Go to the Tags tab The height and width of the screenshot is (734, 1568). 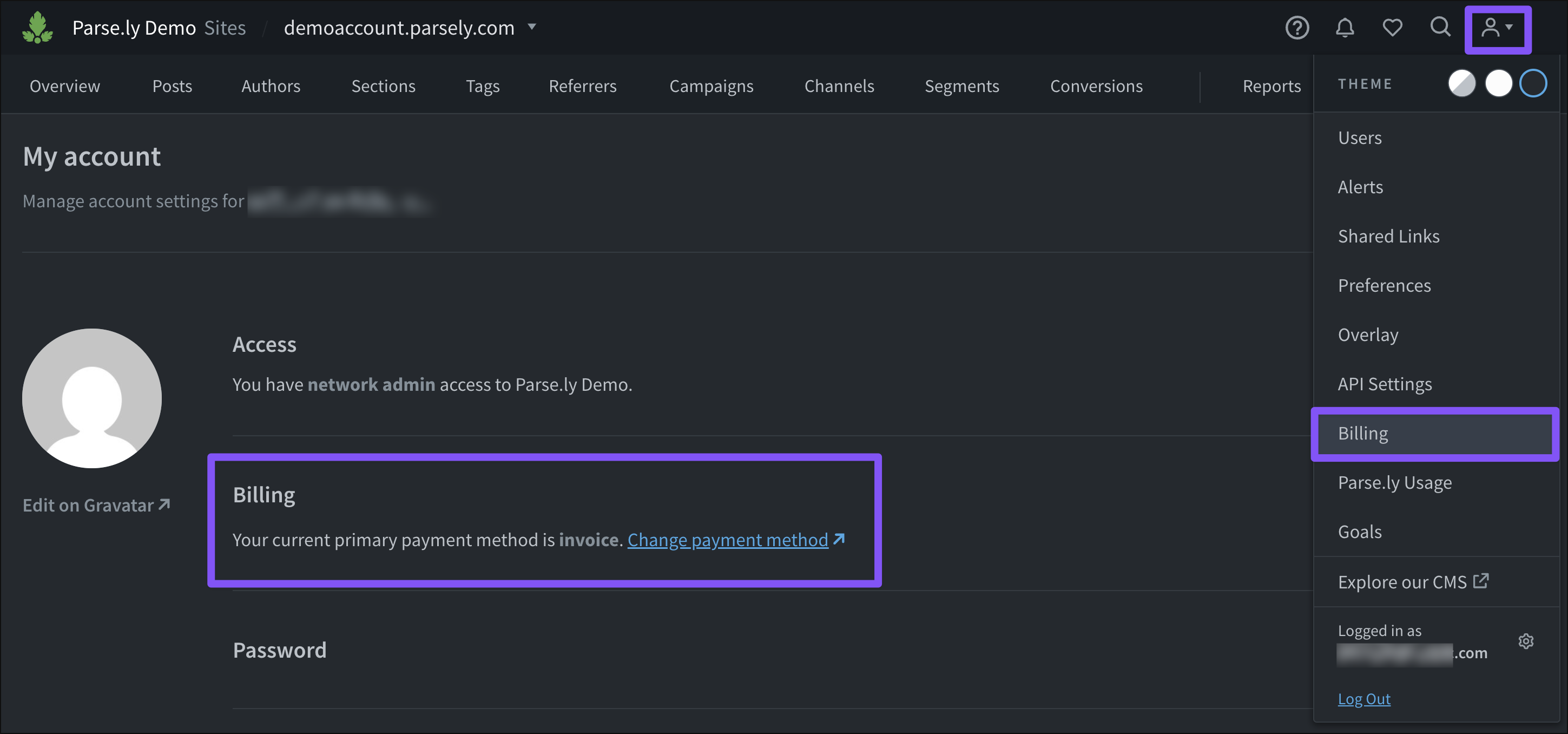point(483,86)
